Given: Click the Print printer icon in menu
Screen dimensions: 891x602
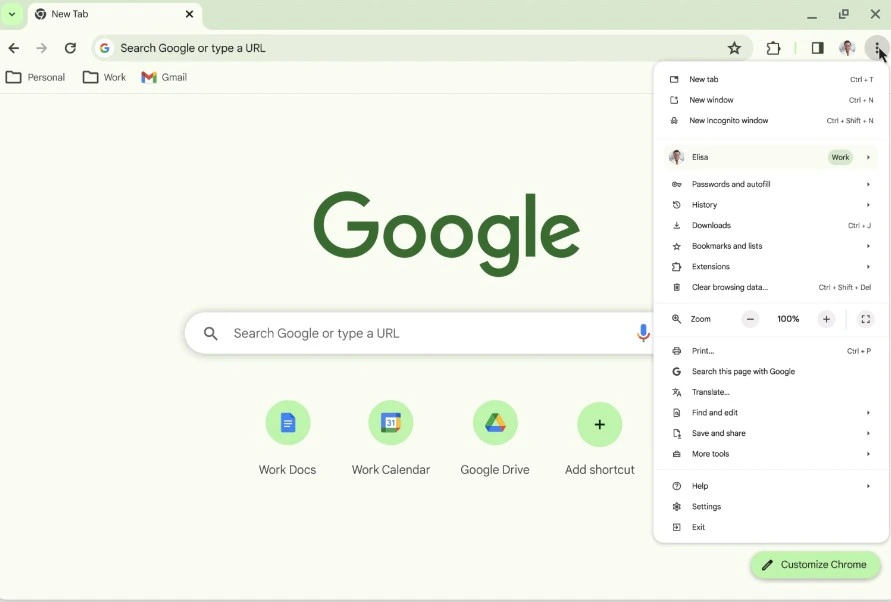Looking at the screenshot, I should [x=676, y=351].
